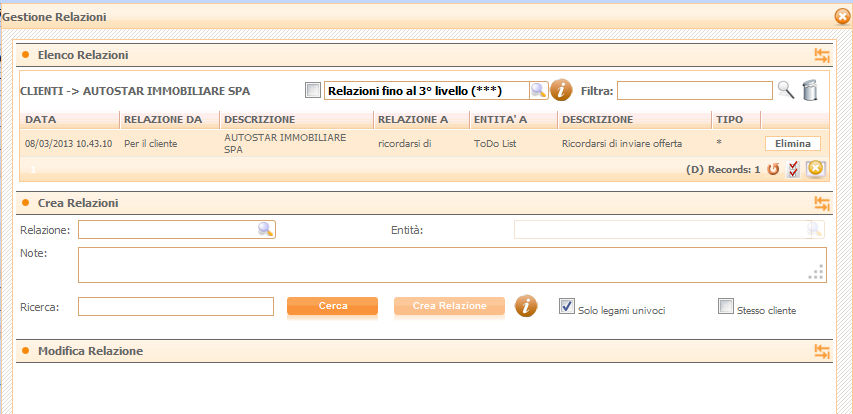
Task: Click info icon next to relation level
Action: point(561,91)
